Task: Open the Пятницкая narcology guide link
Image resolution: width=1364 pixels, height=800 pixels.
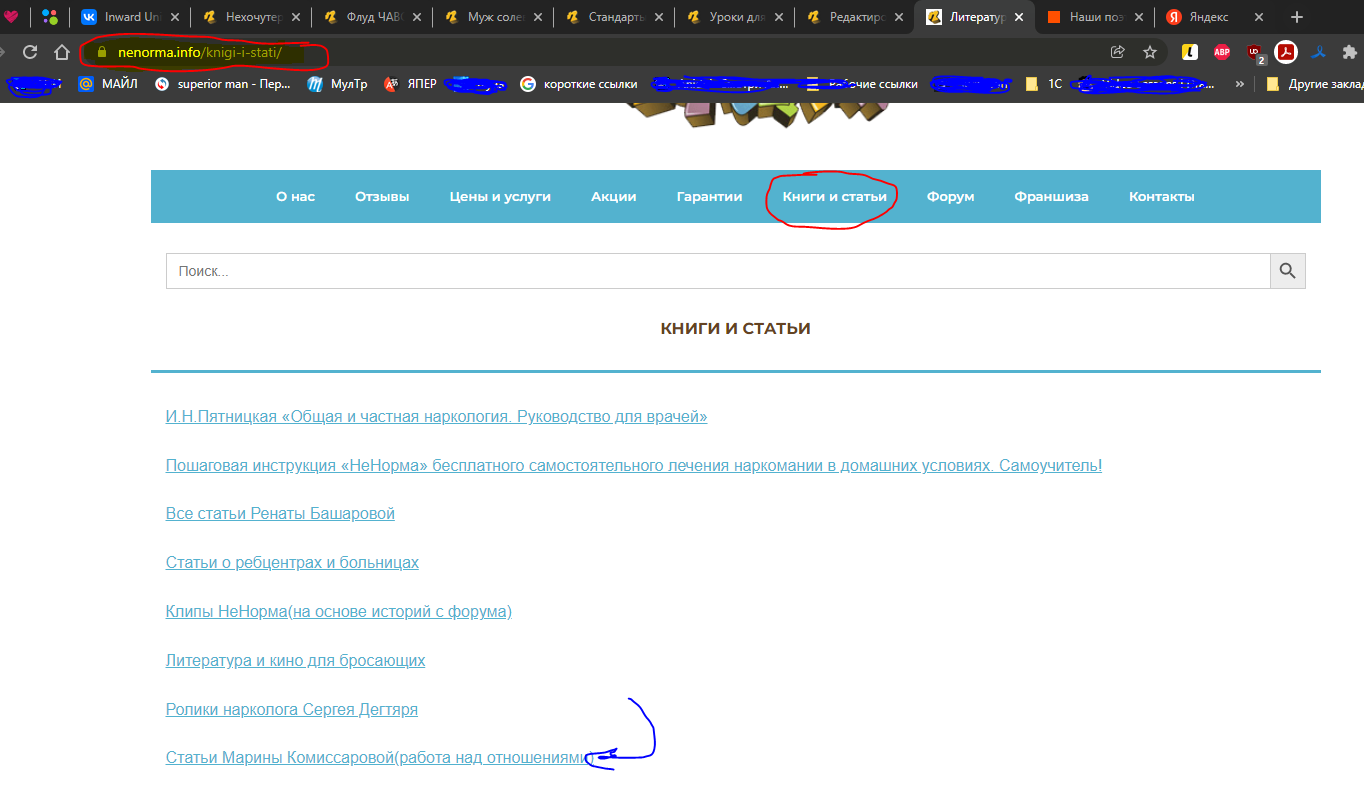Action: pyautogui.click(x=436, y=417)
